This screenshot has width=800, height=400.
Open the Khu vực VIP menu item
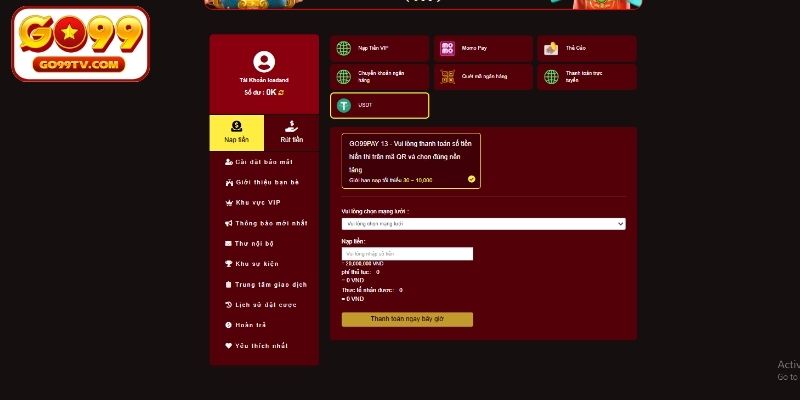coord(253,203)
